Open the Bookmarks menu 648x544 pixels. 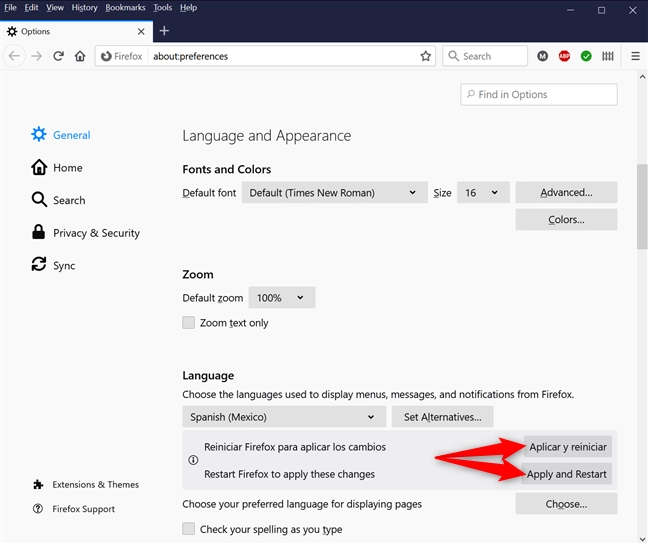[125, 7]
